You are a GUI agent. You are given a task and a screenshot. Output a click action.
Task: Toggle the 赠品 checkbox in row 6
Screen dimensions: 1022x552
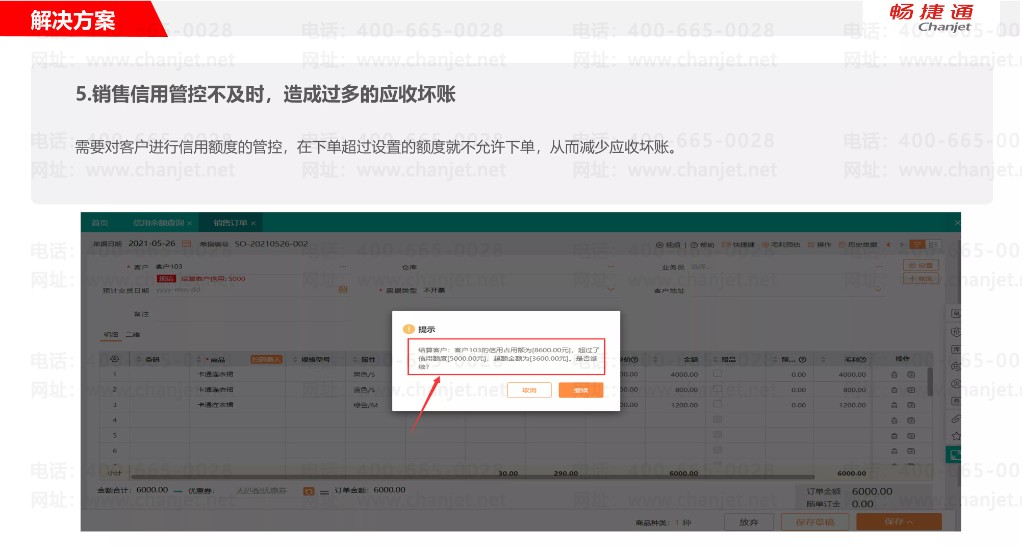717,450
